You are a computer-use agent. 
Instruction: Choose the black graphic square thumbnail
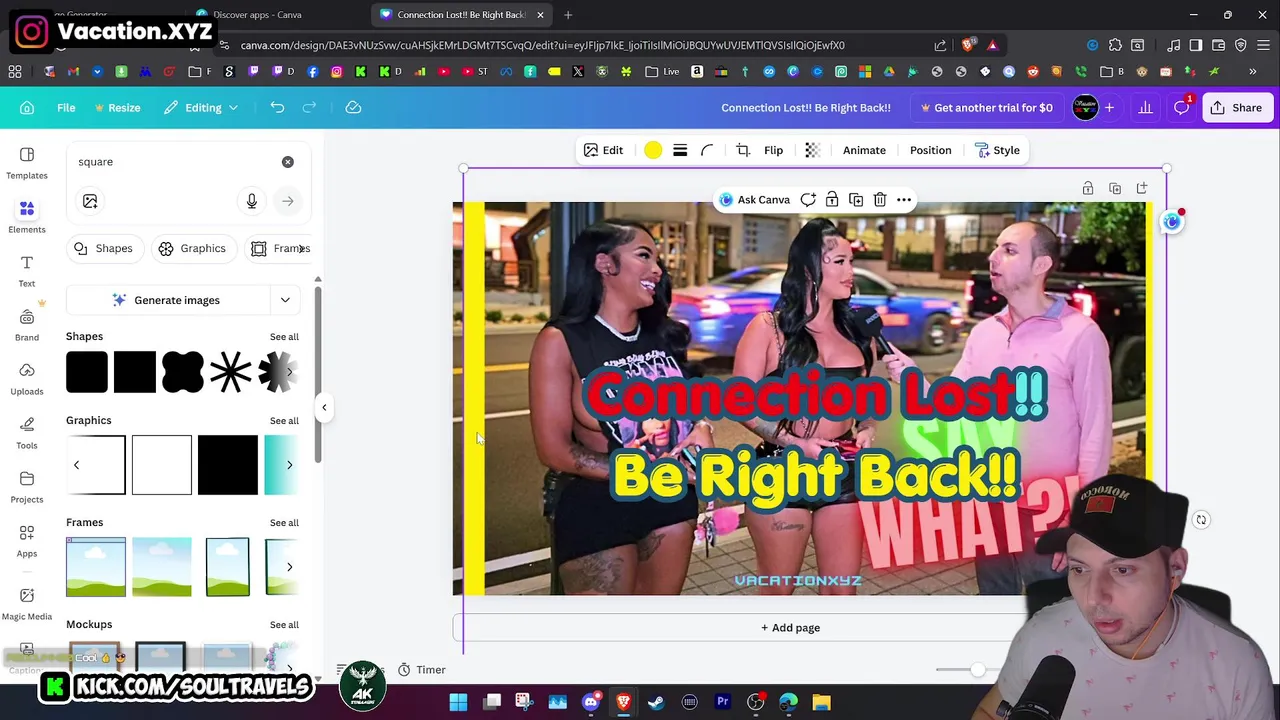[x=227, y=465]
